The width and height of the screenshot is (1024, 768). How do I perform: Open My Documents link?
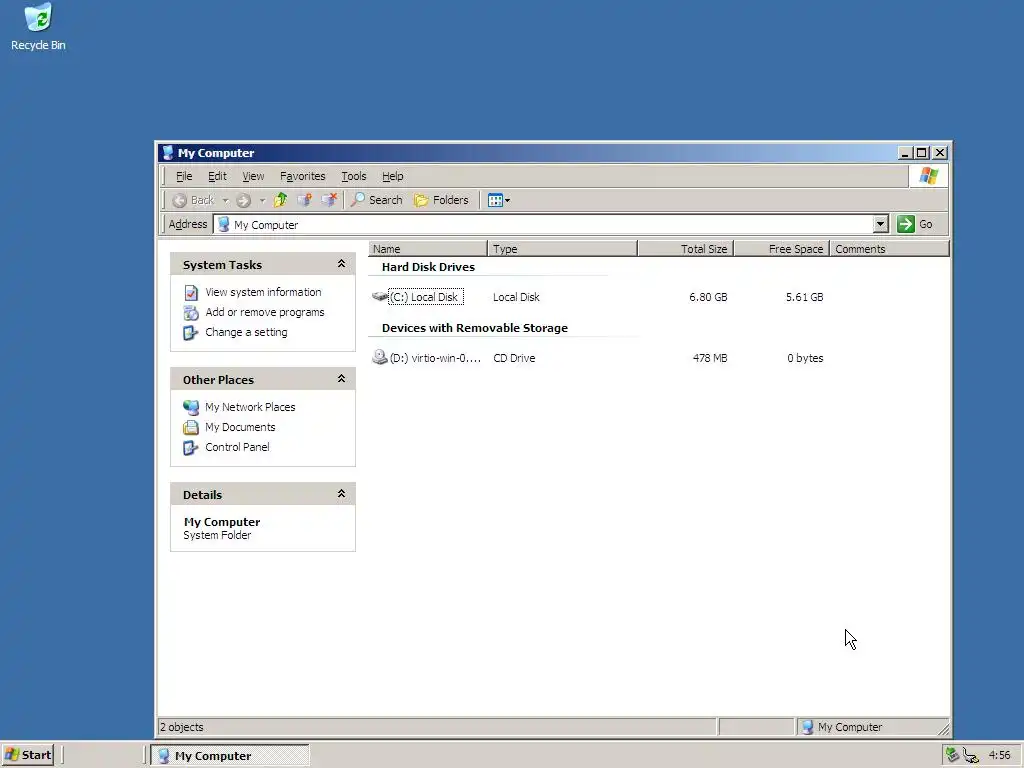click(240, 427)
